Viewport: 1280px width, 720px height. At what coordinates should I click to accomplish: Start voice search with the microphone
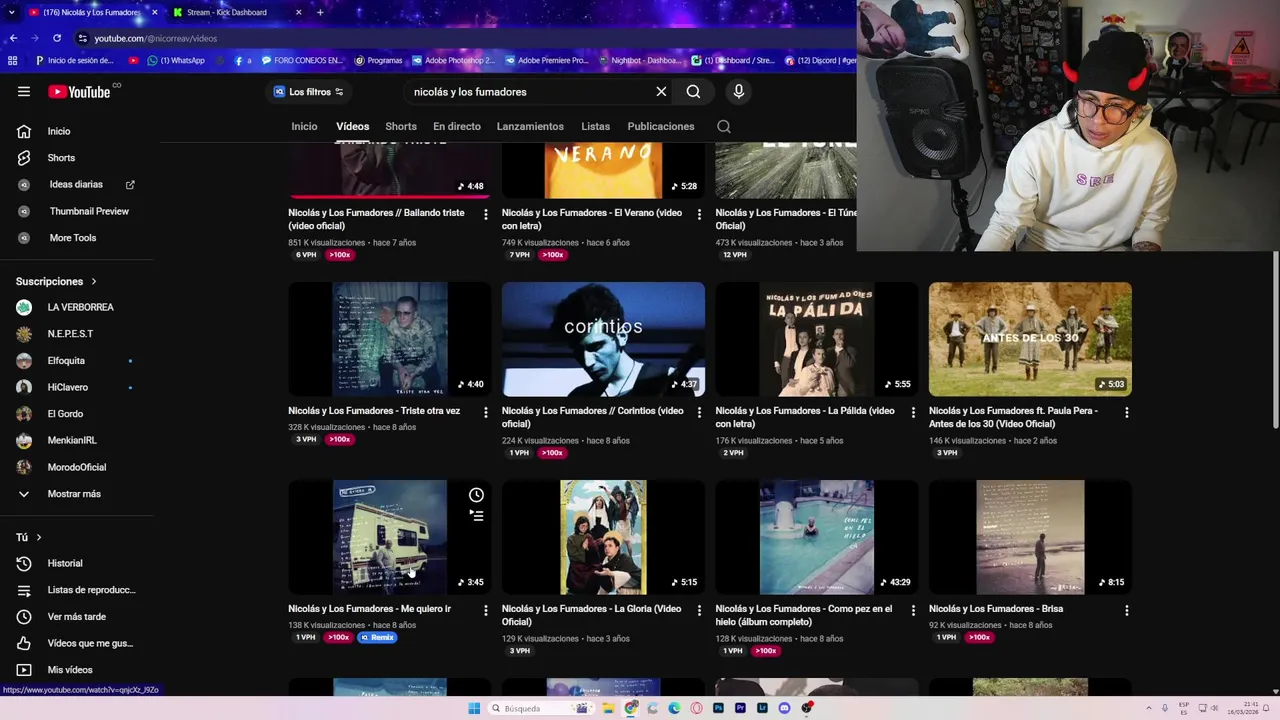(x=739, y=91)
